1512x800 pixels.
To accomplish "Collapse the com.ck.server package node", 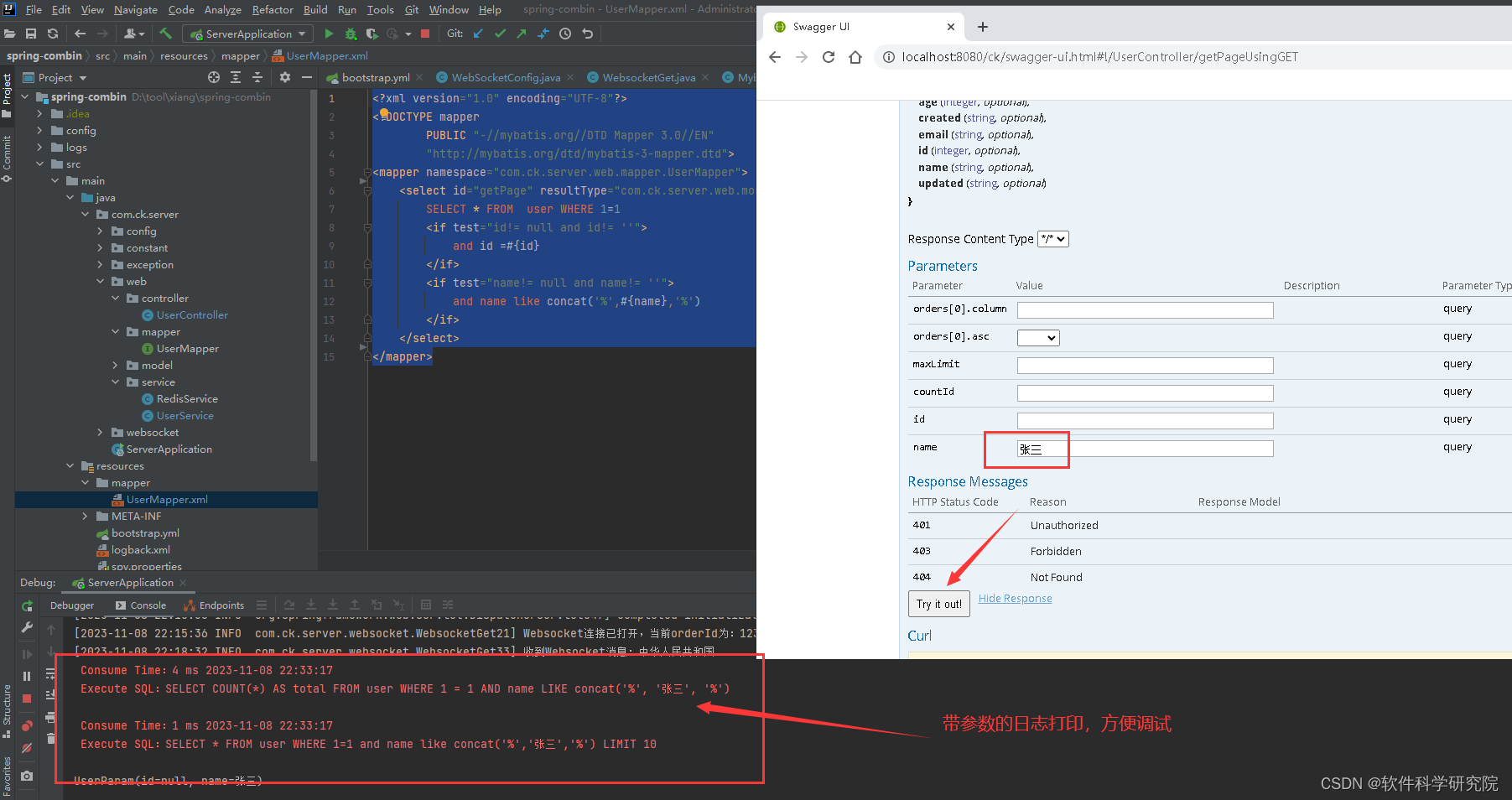I will coord(84,214).
